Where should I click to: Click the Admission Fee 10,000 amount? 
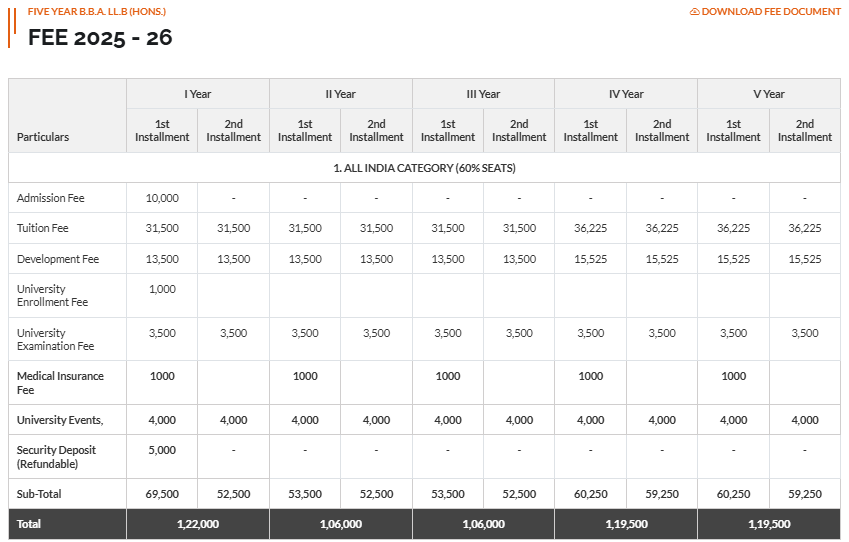(x=162, y=198)
